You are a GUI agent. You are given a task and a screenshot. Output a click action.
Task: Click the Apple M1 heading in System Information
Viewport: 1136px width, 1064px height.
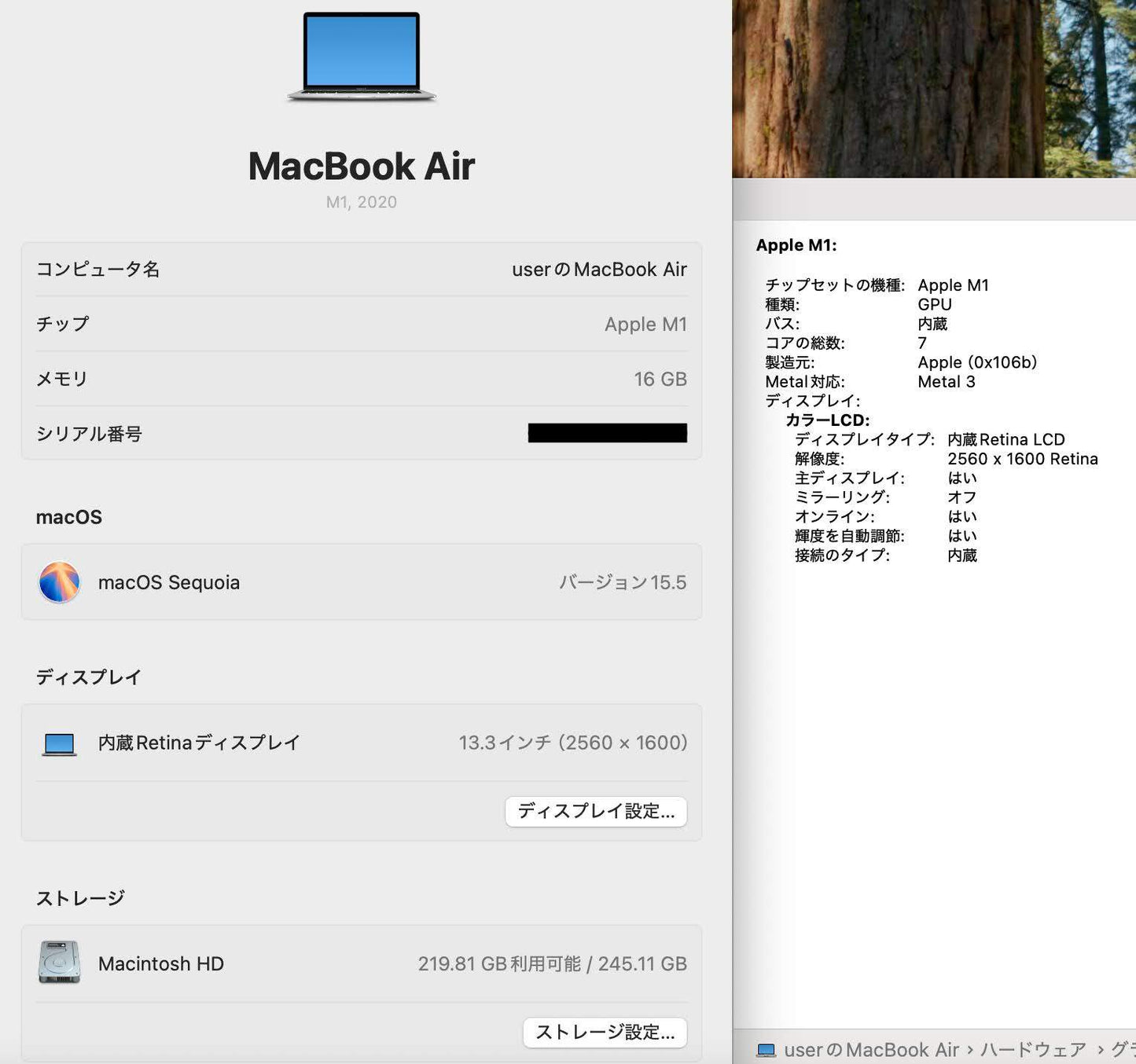pyautogui.click(x=797, y=244)
